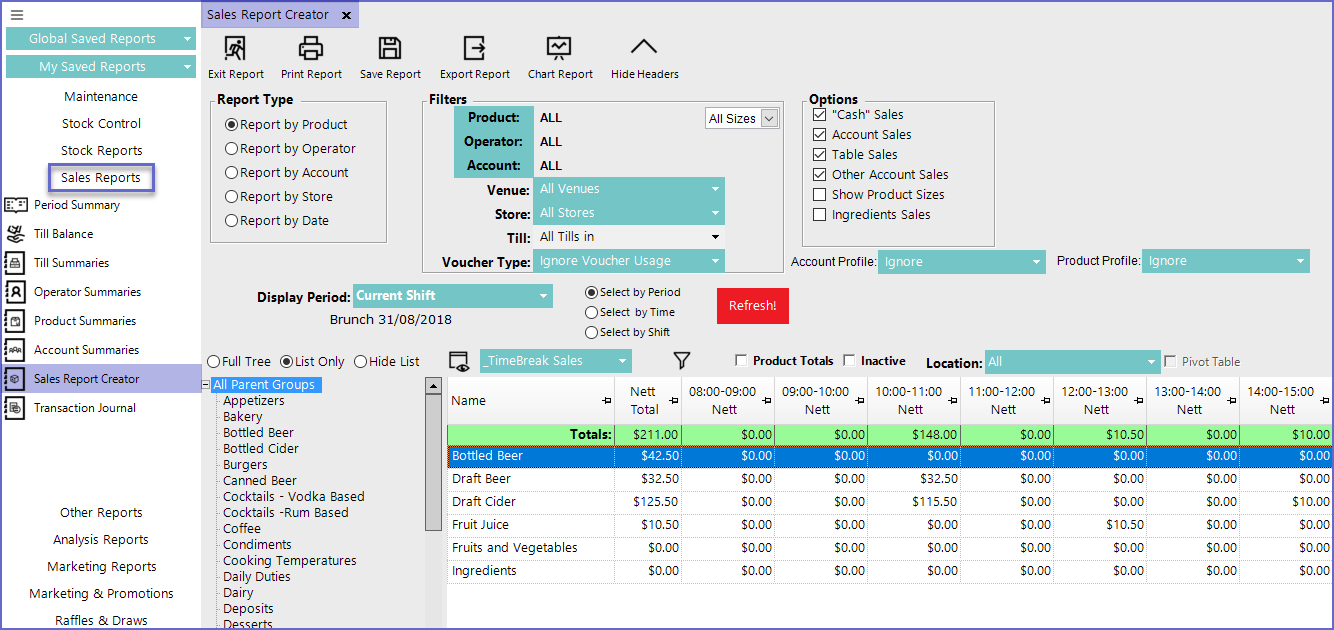Click the Print Report printer icon

[311, 48]
